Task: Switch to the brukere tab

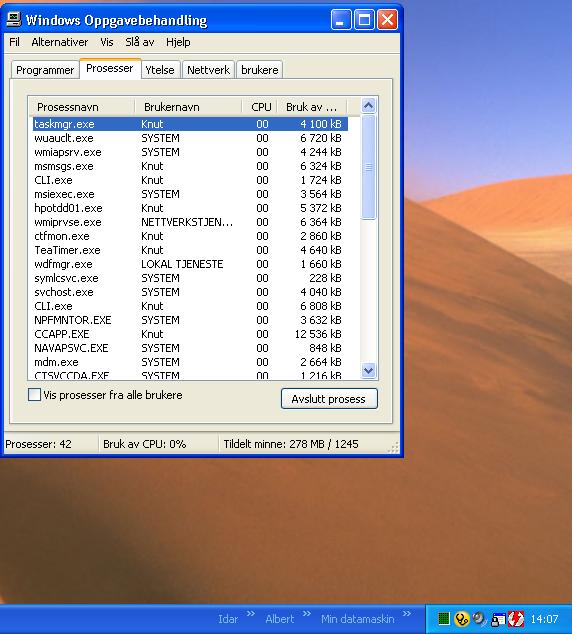Action: coord(260,70)
